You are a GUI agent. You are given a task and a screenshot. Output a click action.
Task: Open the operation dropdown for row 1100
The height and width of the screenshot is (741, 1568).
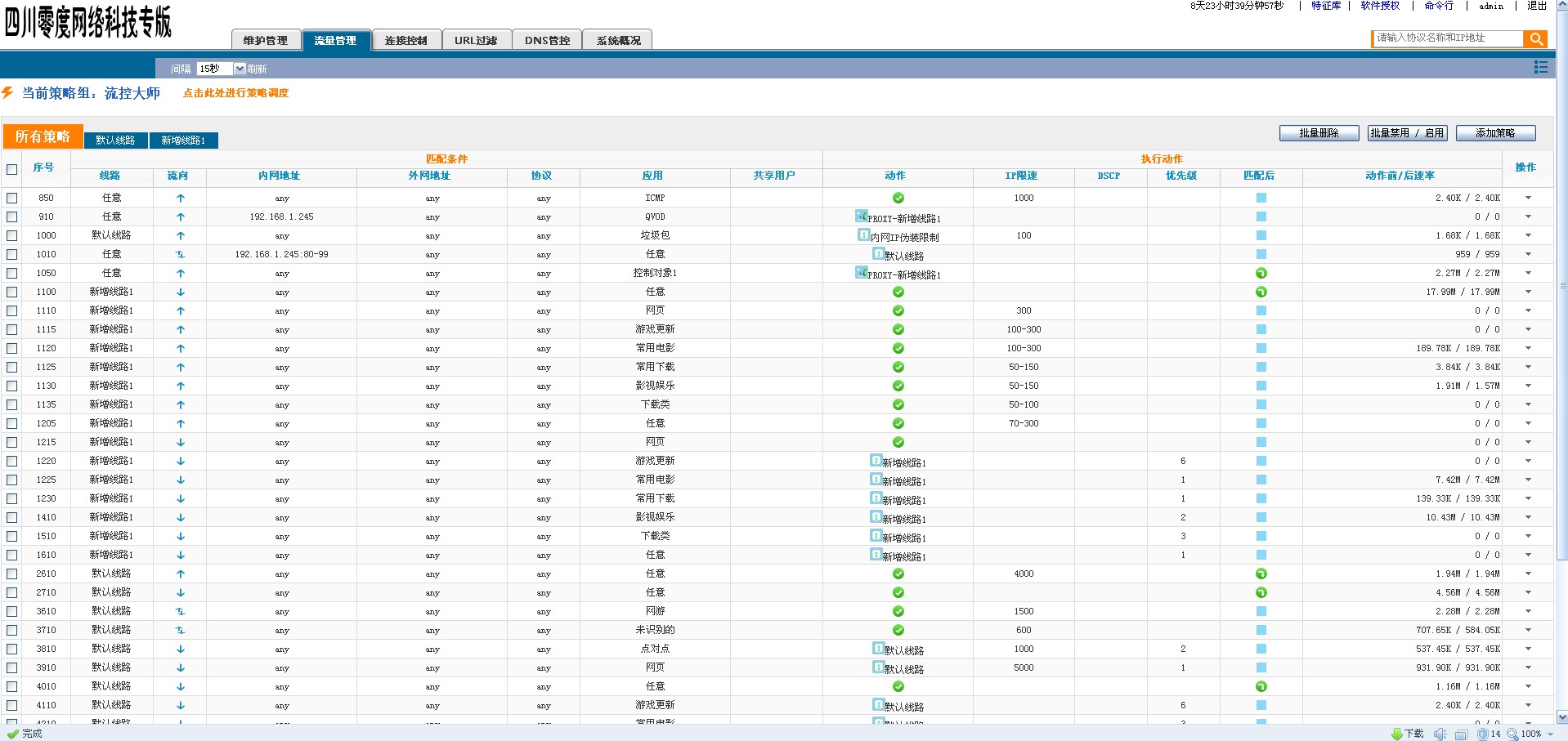(1528, 292)
